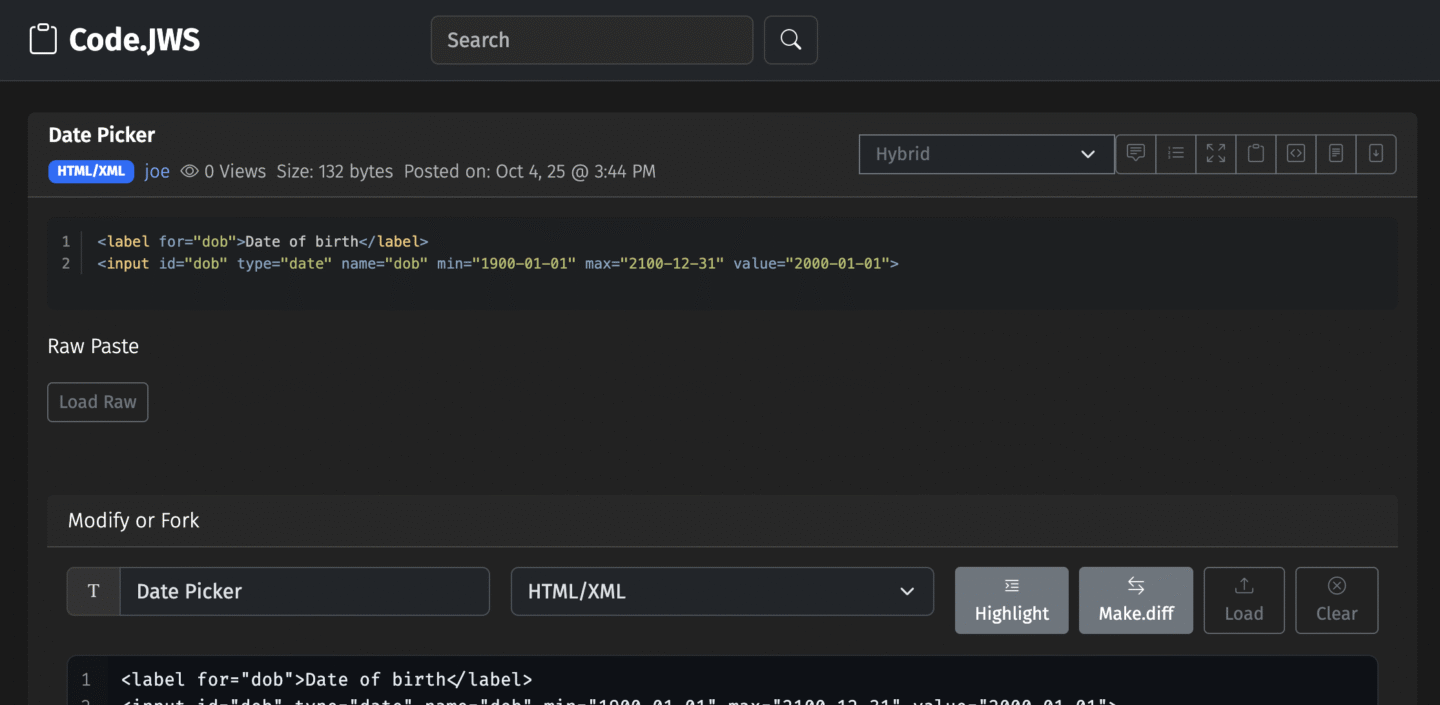Click the fullscreen expand arrows icon
Viewport: 1440px width, 705px height.
(x=1216, y=154)
